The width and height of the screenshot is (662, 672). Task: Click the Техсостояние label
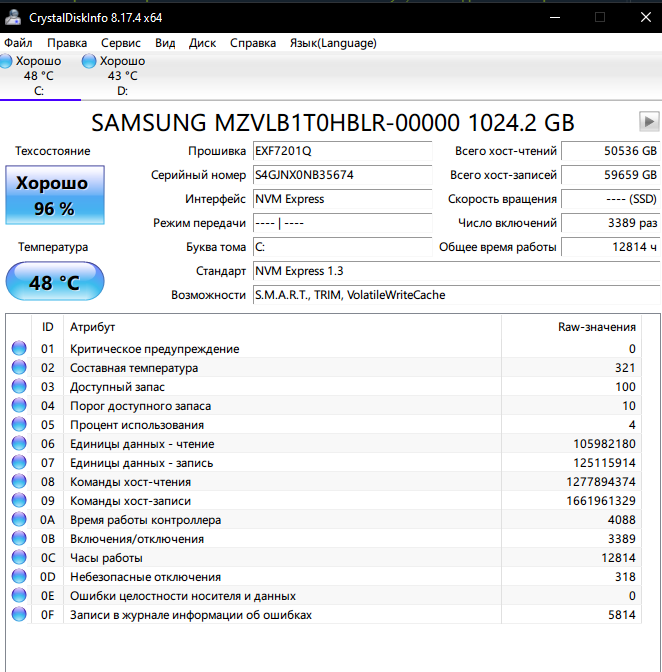53,151
